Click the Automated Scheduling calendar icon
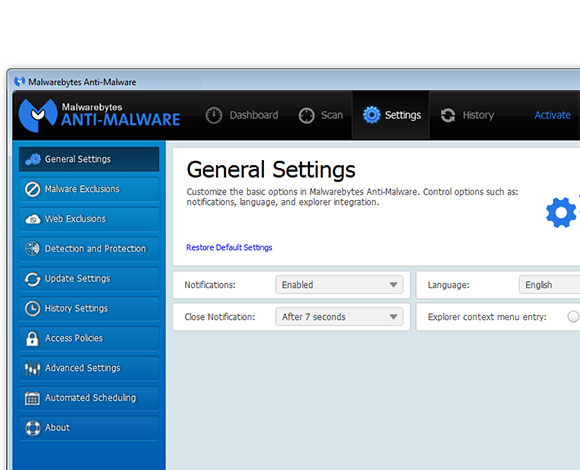The height and width of the screenshot is (470, 580). coord(32,398)
